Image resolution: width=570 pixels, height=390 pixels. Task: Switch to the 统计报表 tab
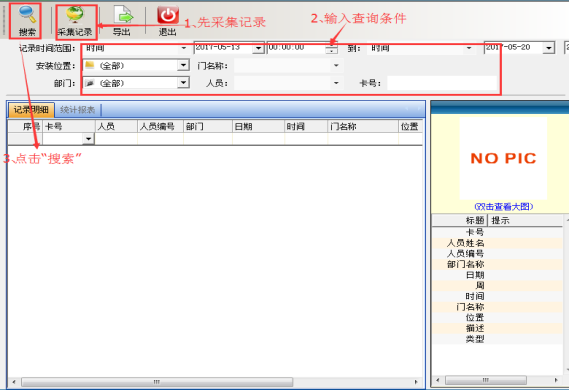coord(77,110)
